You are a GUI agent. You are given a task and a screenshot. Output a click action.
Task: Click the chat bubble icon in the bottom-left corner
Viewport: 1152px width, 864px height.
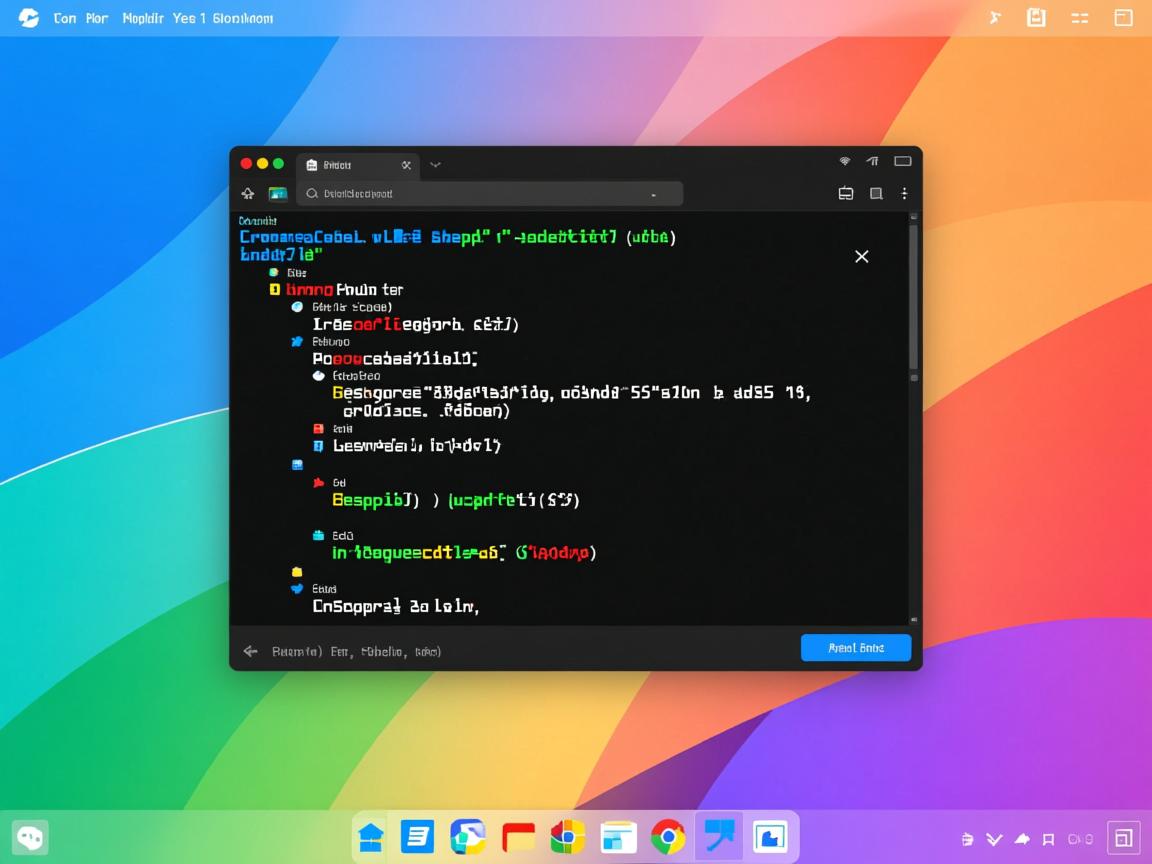[29, 837]
